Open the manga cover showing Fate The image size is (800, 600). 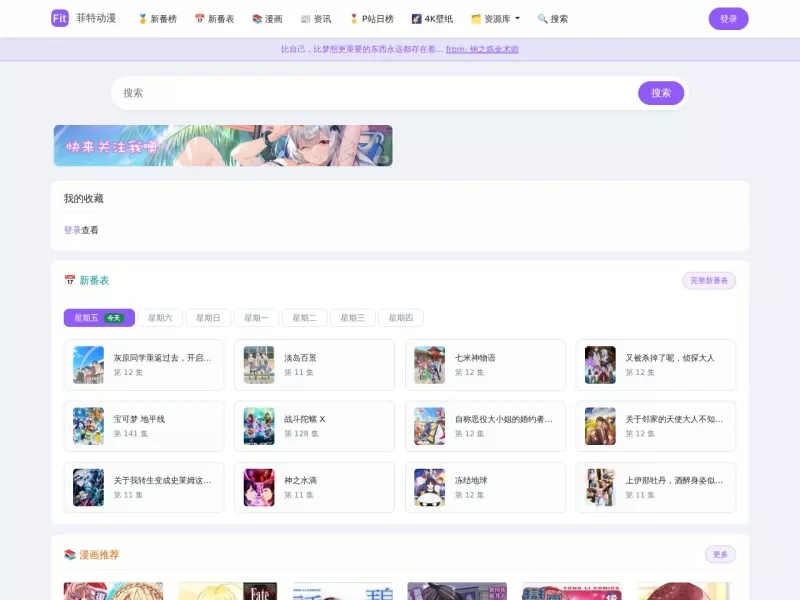pyautogui.click(x=228, y=591)
